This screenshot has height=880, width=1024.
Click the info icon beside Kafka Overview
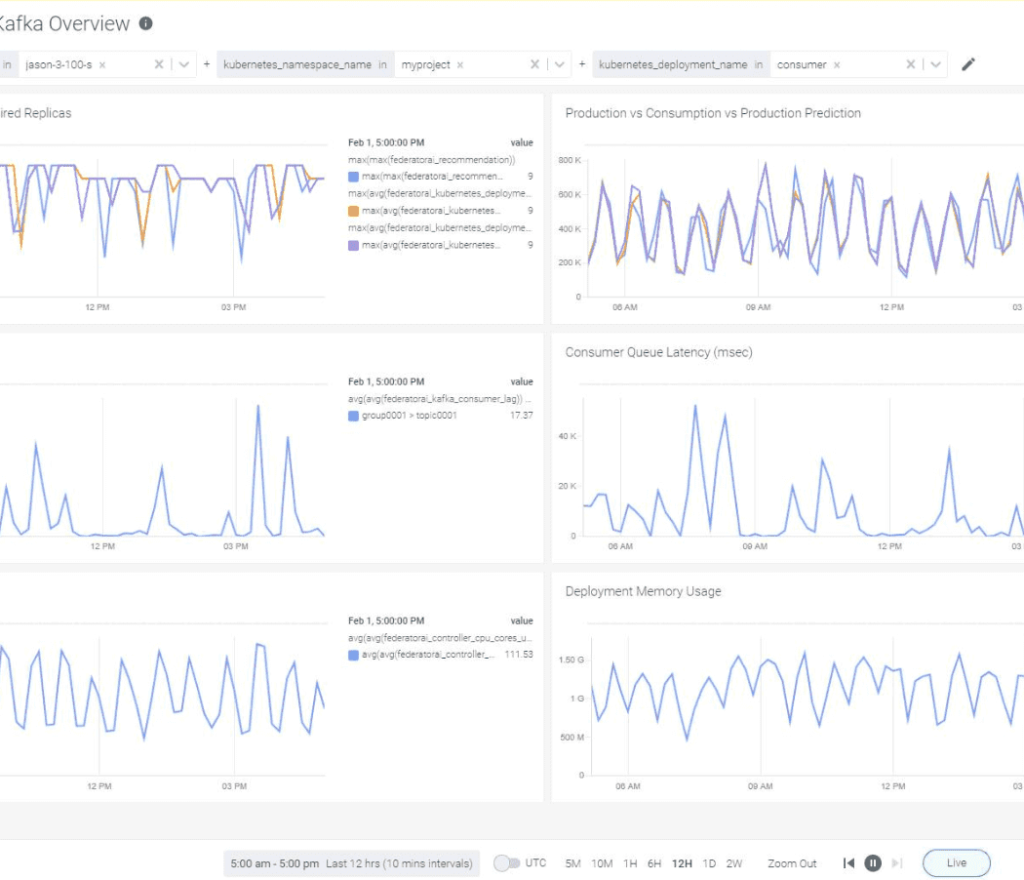coord(146,23)
